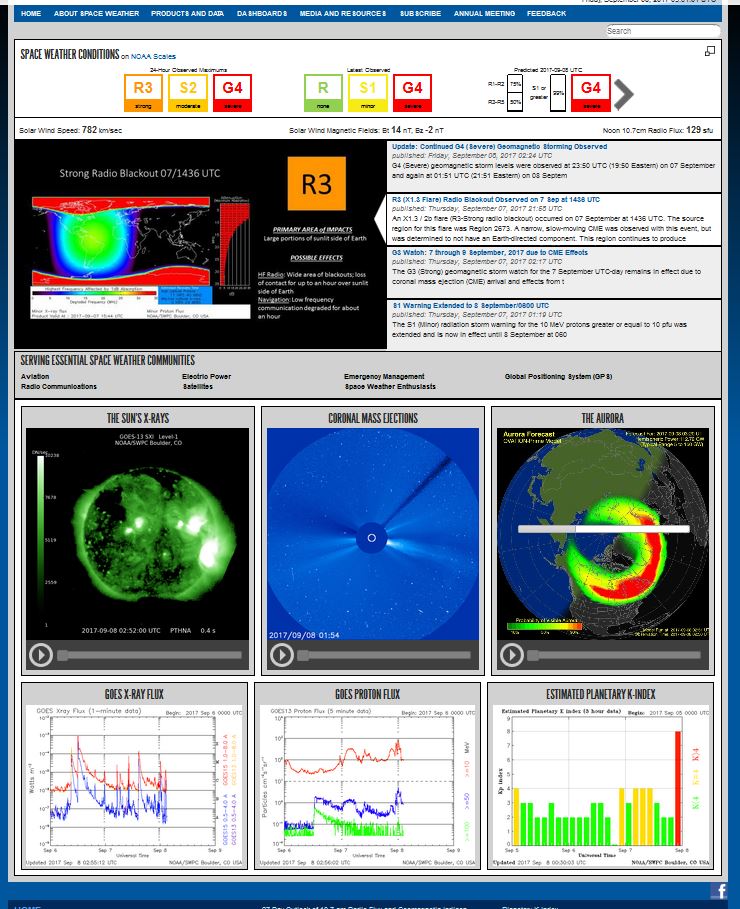Play the Aurora forecast animation
The width and height of the screenshot is (740, 909).
point(512,655)
